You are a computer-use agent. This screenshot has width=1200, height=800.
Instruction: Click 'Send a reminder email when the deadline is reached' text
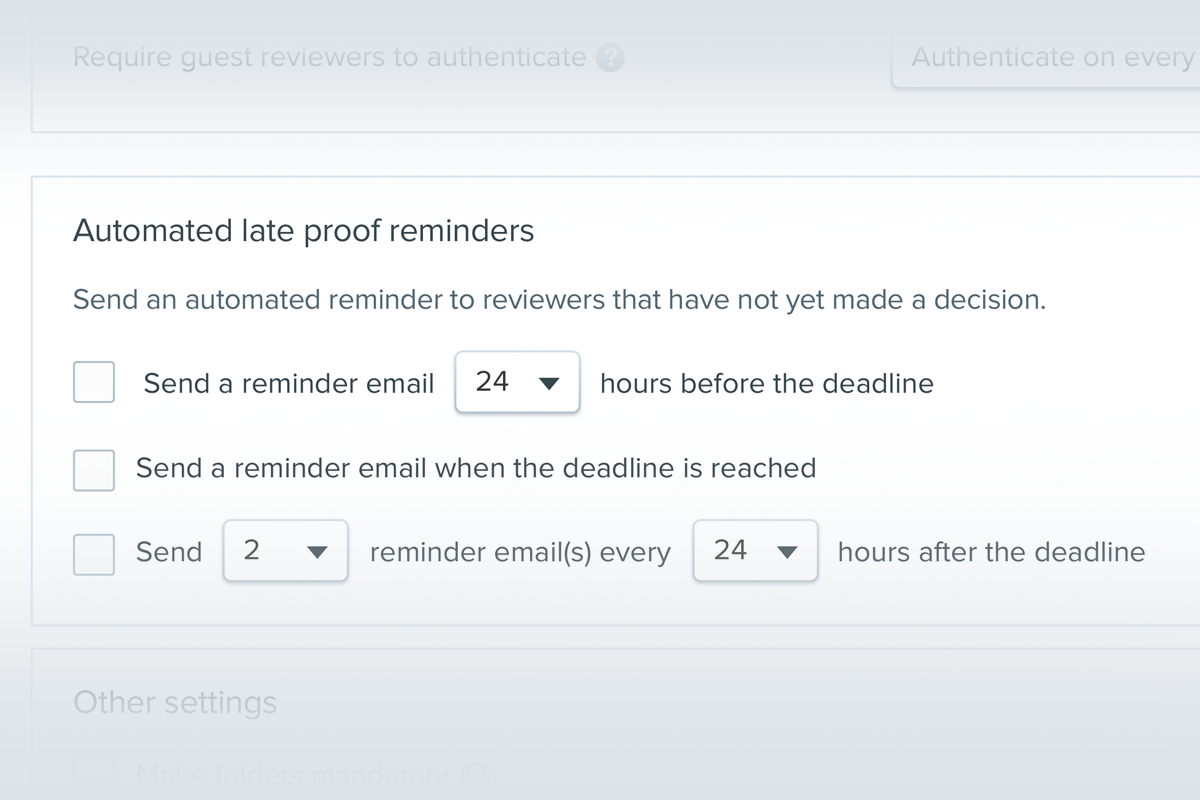[x=476, y=468]
